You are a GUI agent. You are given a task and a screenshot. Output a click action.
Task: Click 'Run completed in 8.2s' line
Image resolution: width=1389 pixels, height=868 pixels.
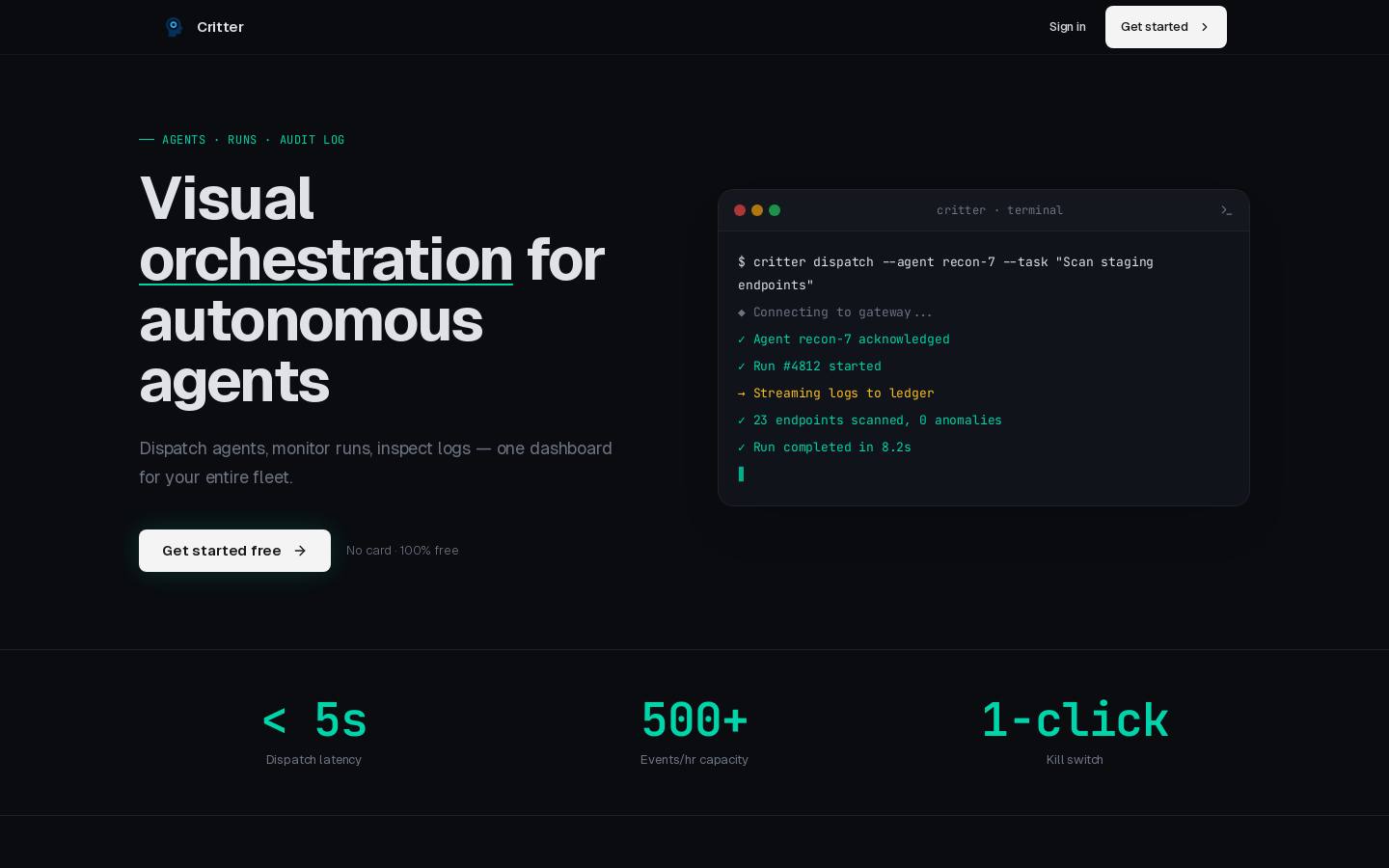pyautogui.click(x=825, y=448)
